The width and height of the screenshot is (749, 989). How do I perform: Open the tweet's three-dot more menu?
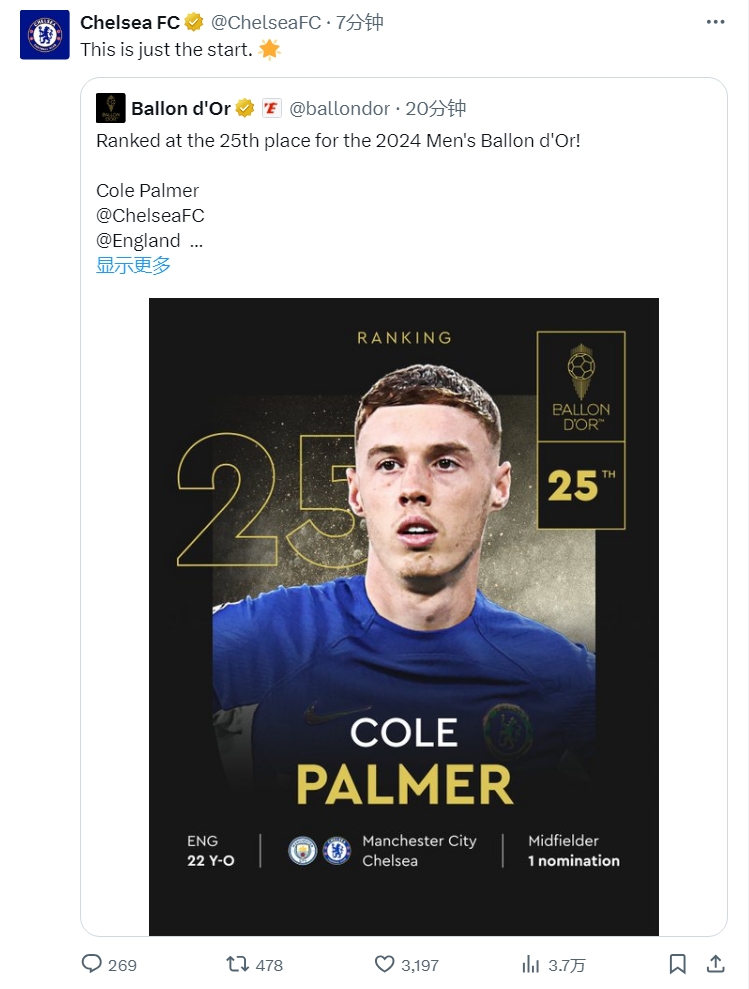[715, 22]
